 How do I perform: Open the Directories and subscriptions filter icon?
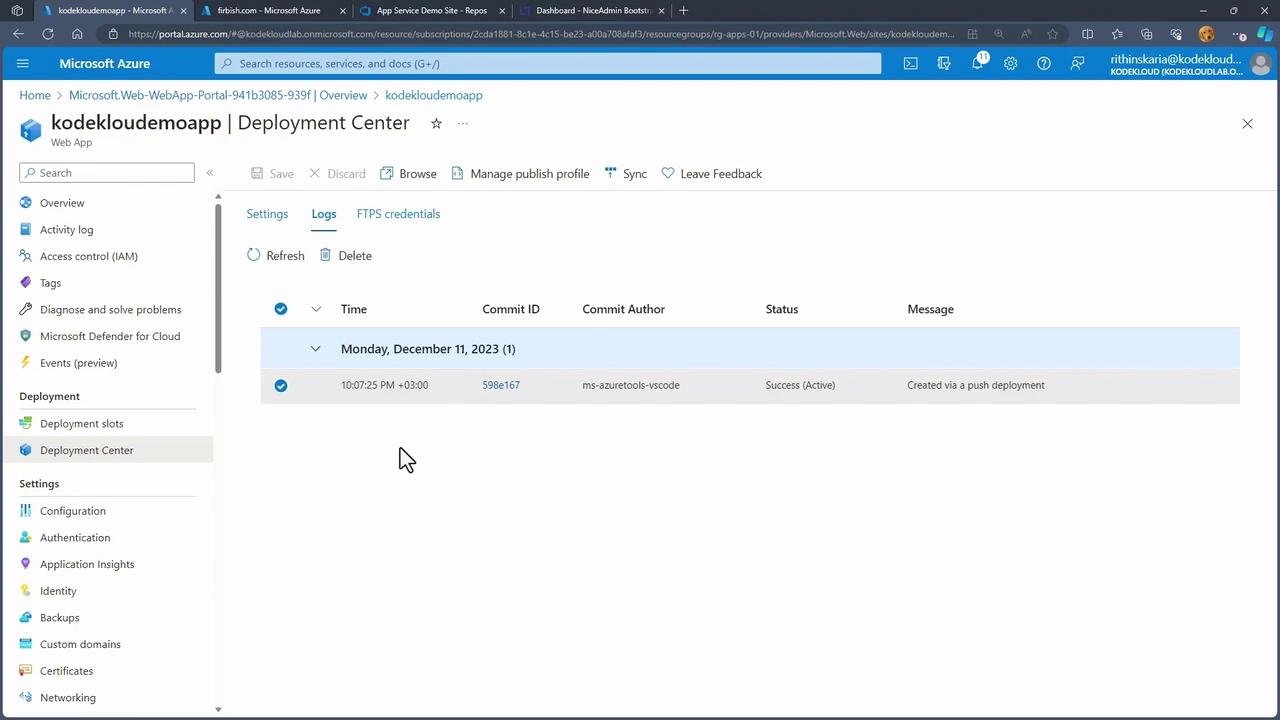(943, 63)
